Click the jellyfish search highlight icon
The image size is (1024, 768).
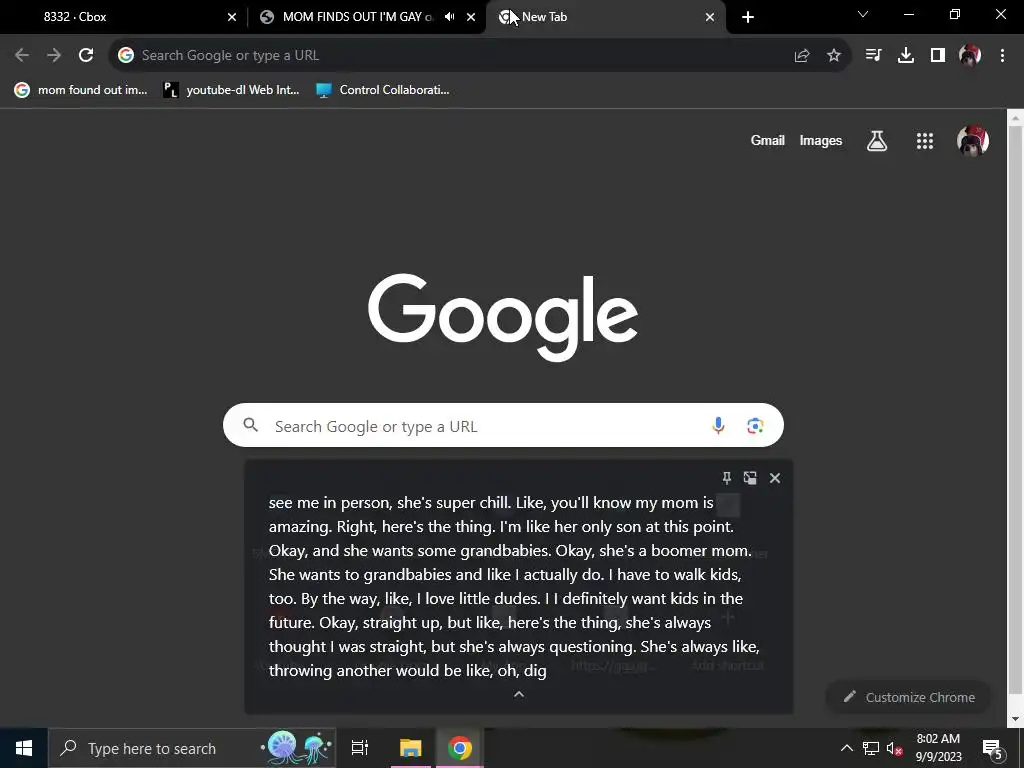click(x=298, y=748)
